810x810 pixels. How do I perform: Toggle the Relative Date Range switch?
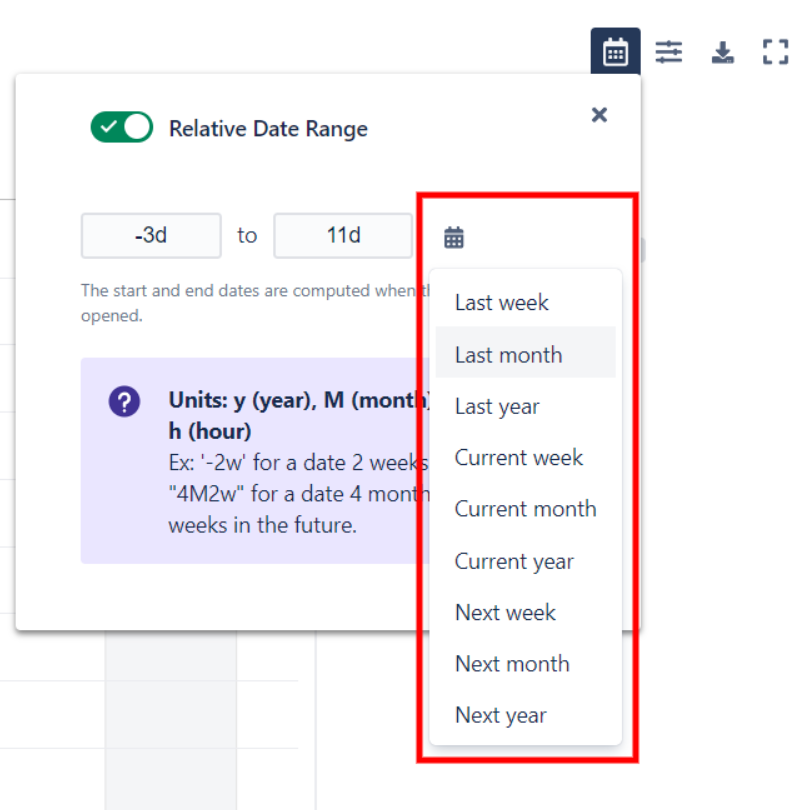121,128
